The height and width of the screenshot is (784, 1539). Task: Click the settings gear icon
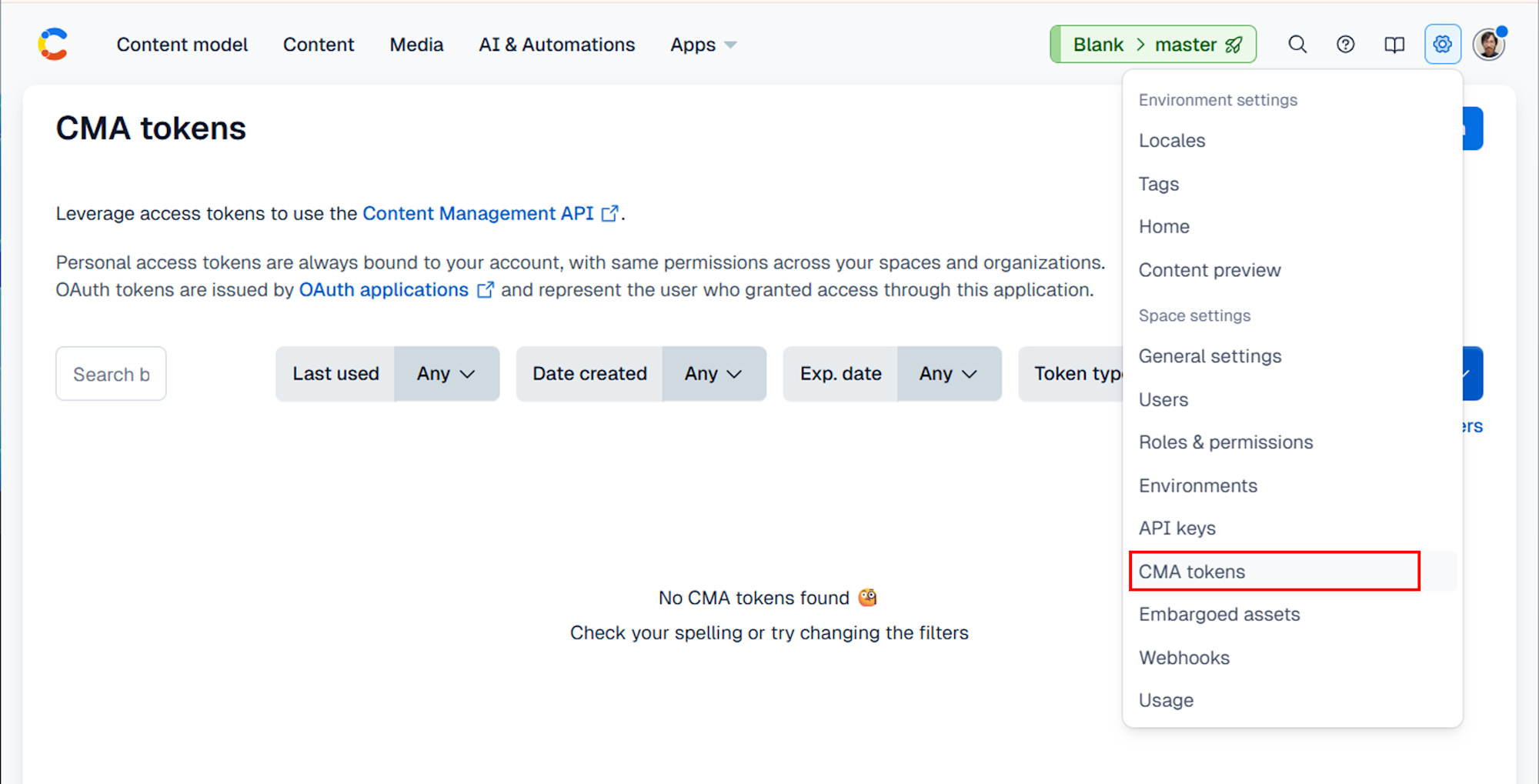coord(1442,45)
